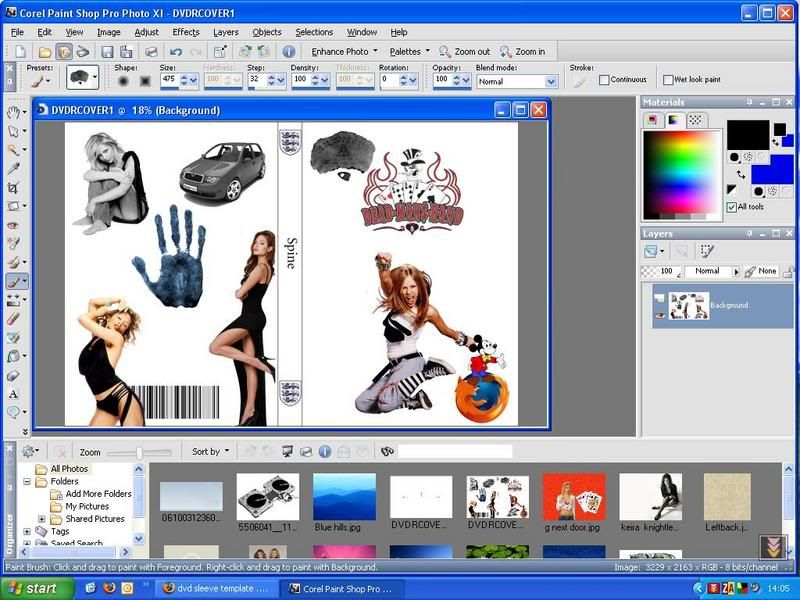
Task: Enable the Continuous stroke checkbox
Action: pos(605,80)
